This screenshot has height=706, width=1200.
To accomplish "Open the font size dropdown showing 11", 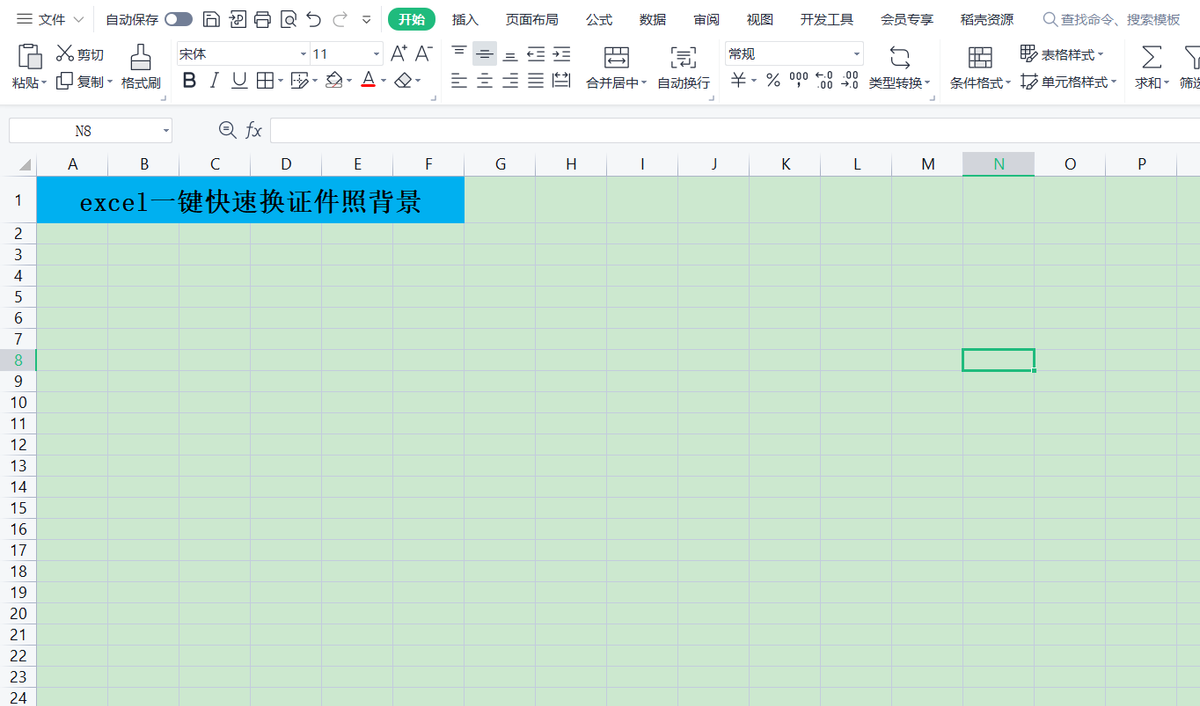I will pyautogui.click(x=377, y=54).
